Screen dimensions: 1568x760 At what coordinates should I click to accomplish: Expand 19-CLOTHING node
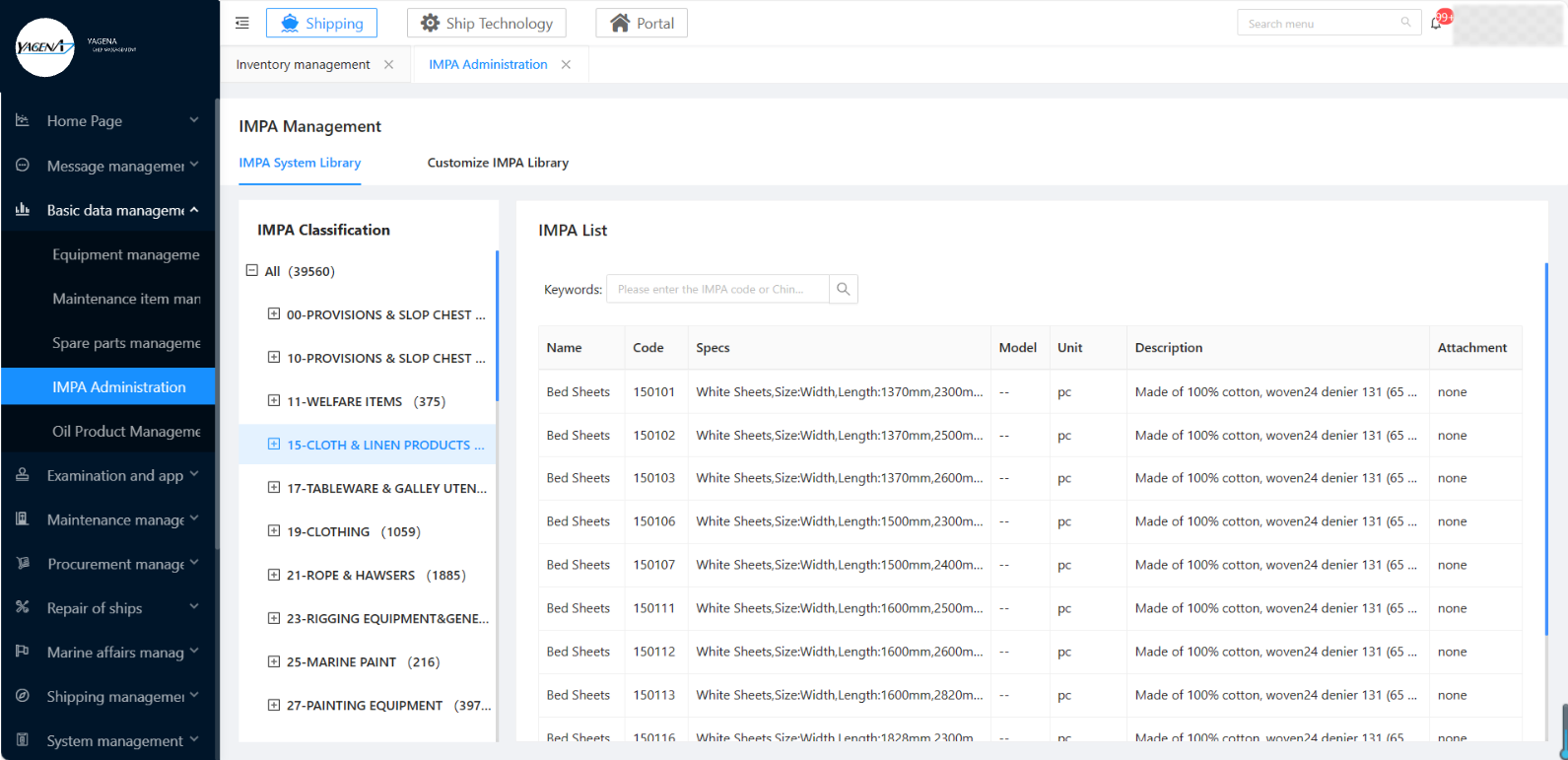274,531
